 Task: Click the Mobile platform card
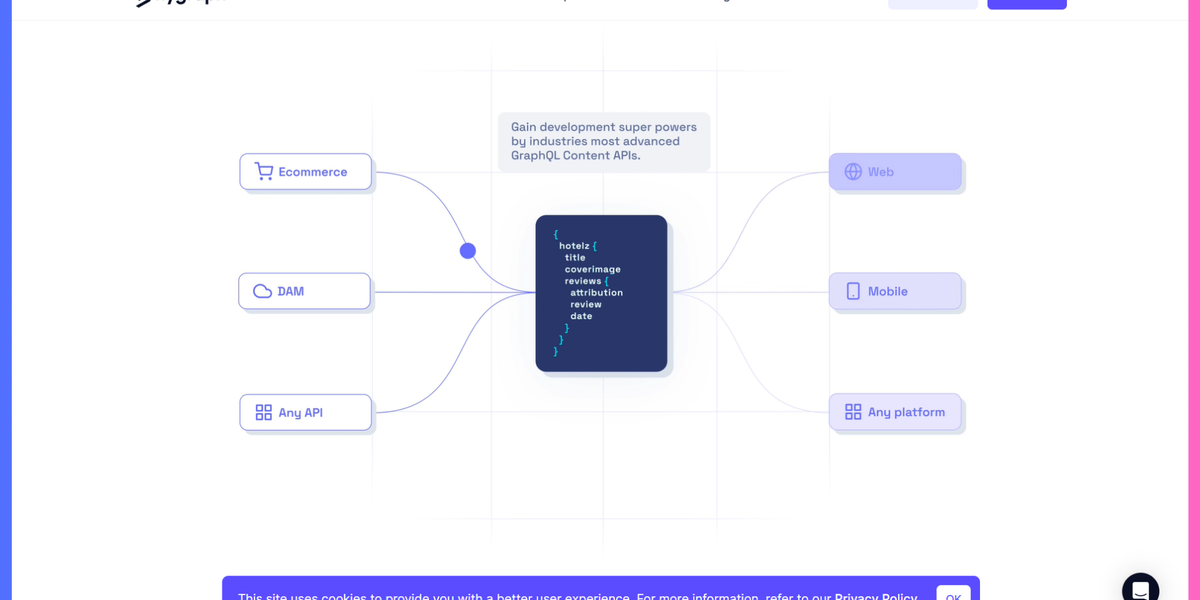895,291
